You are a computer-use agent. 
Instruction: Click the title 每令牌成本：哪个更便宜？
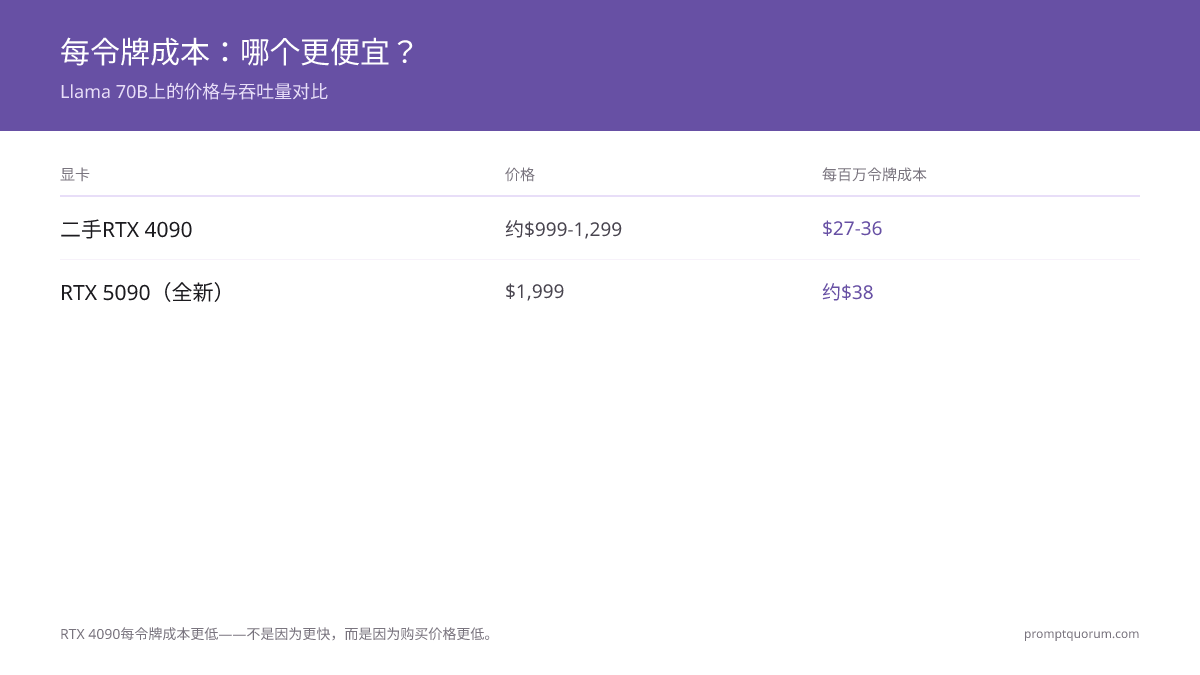[x=237, y=52]
